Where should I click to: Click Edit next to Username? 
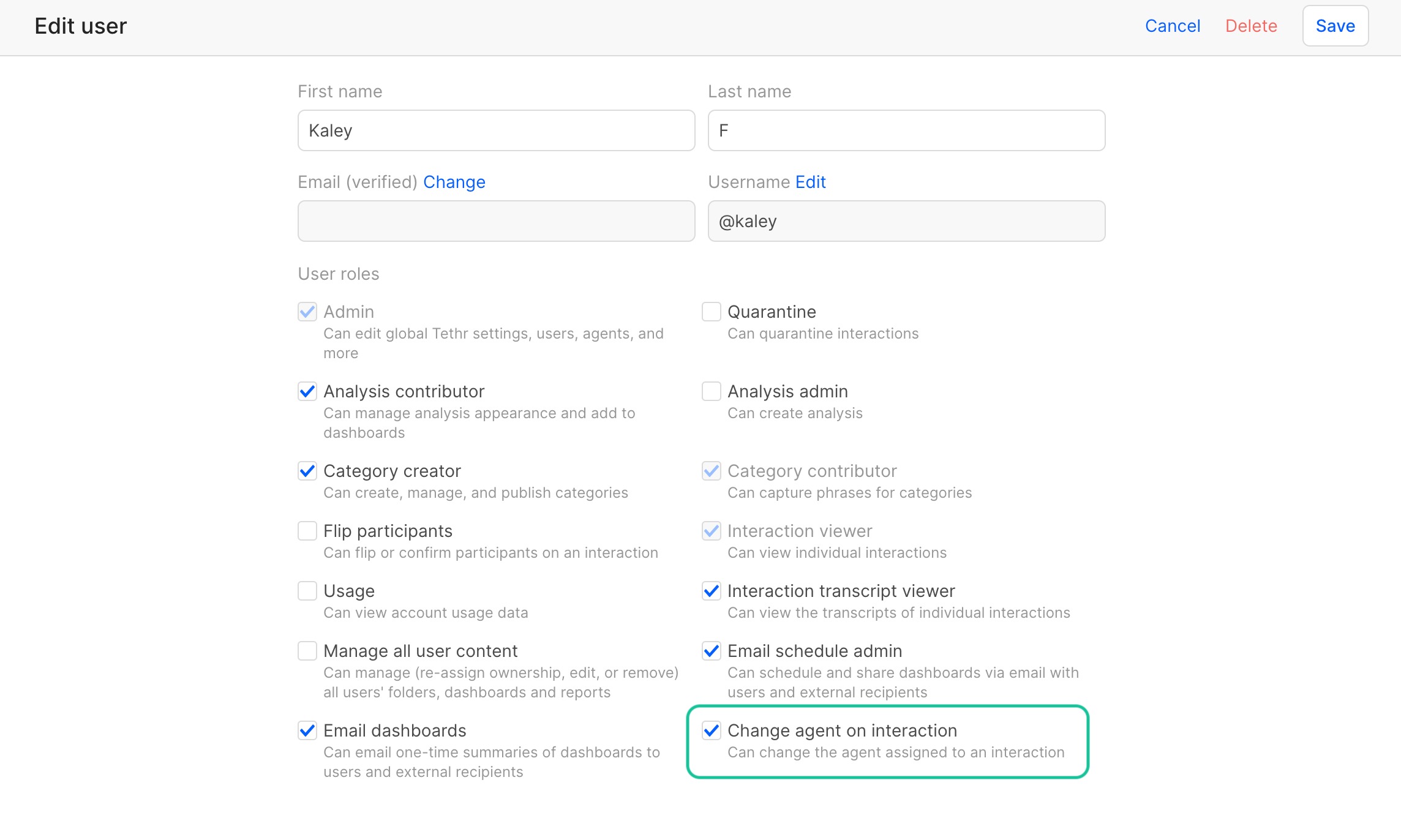(809, 182)
